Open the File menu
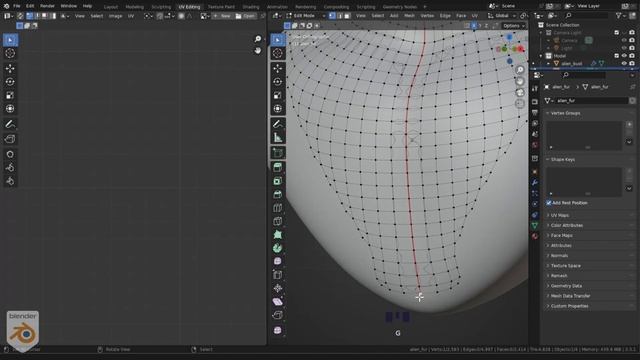640x360 pixels. click(x=17, y=6)
